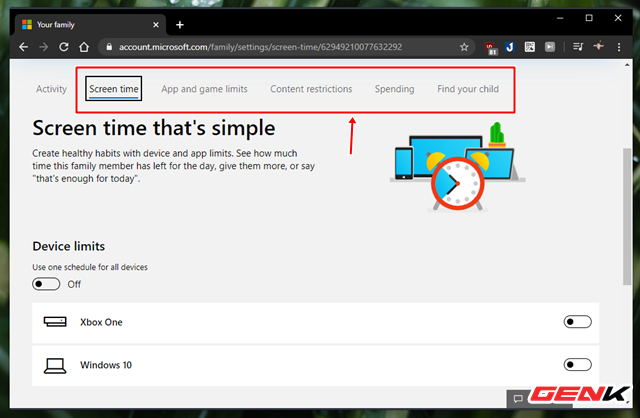Screen dimensions: 640x418
Task: Close the Your family tab
Action: (156, 25)
